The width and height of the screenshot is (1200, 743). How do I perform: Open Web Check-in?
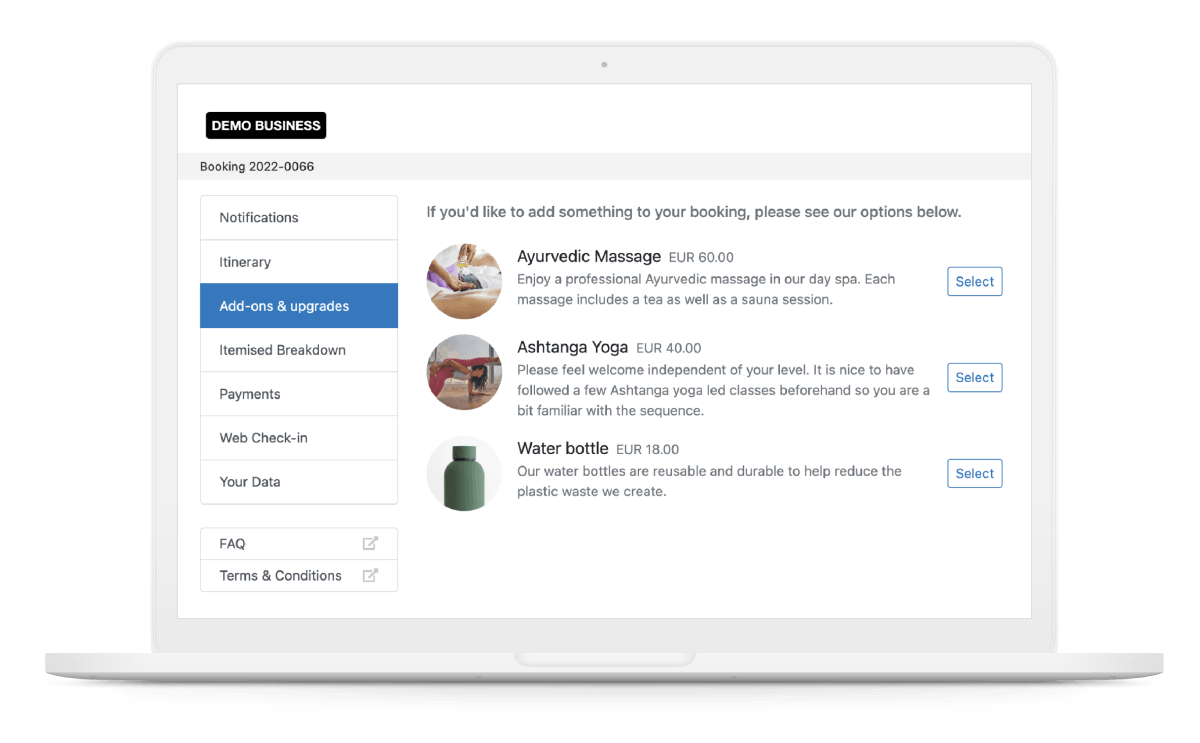click(x=299, y=438)
